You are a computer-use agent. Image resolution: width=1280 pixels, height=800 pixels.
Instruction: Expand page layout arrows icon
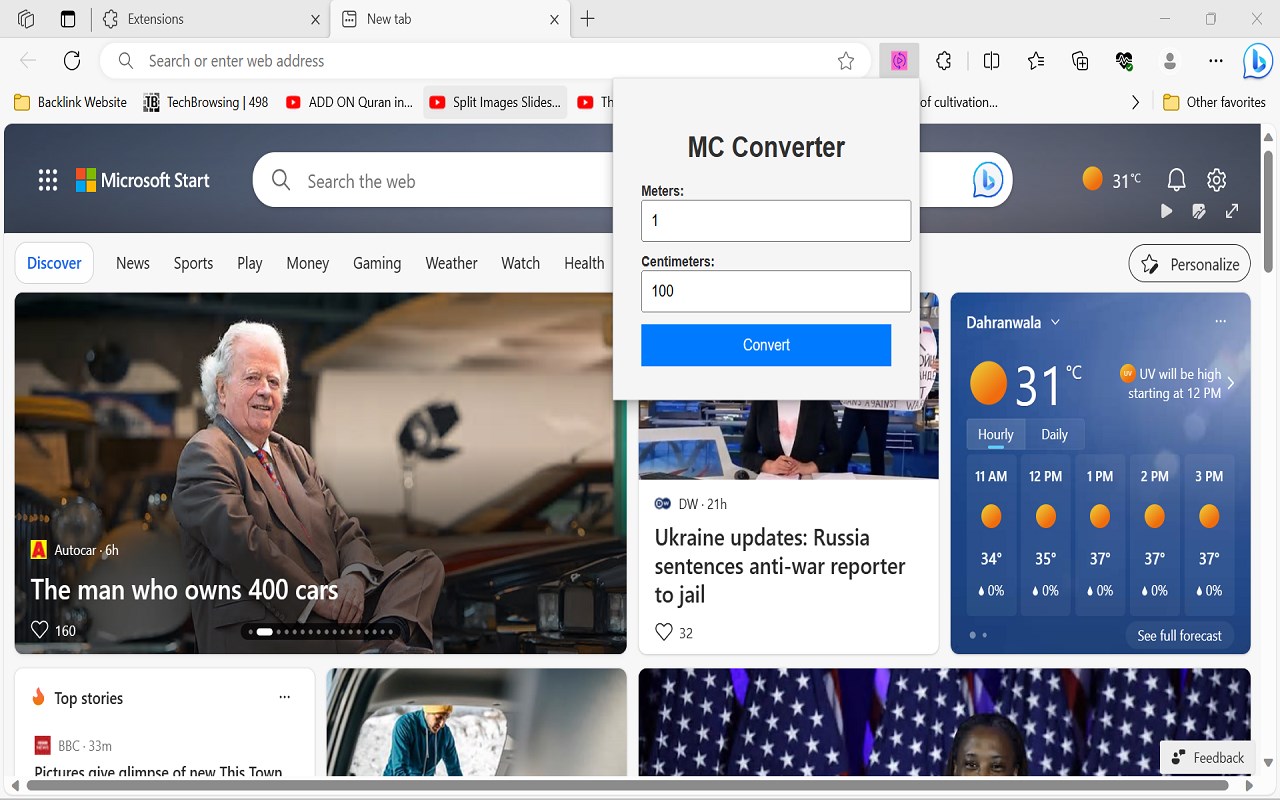(x=1232, y=211)
